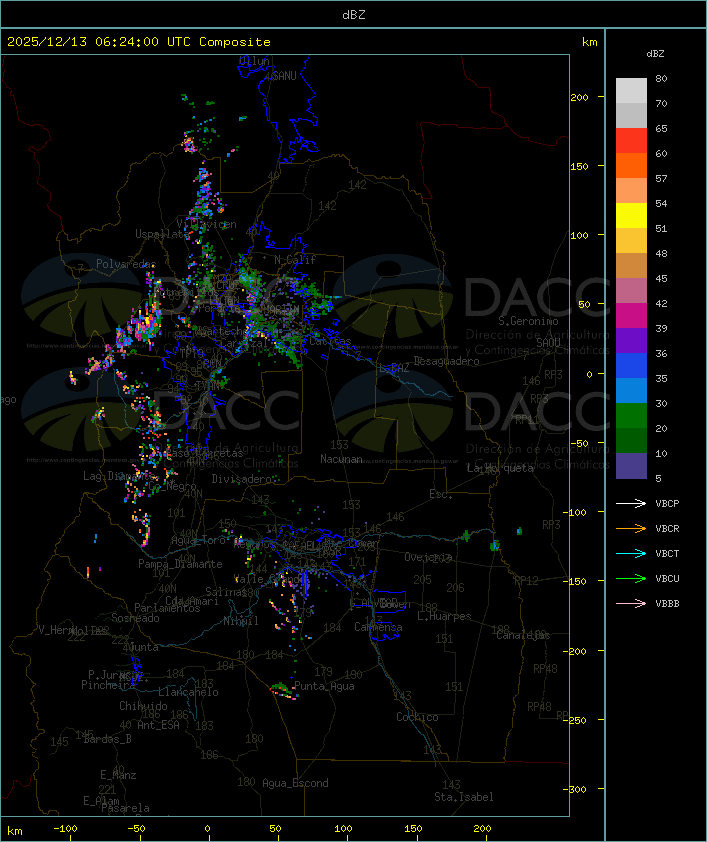707x842 pixels.
Task: Pick the dark blue 35-36 dBZ swatch
Action: [631, 366]
